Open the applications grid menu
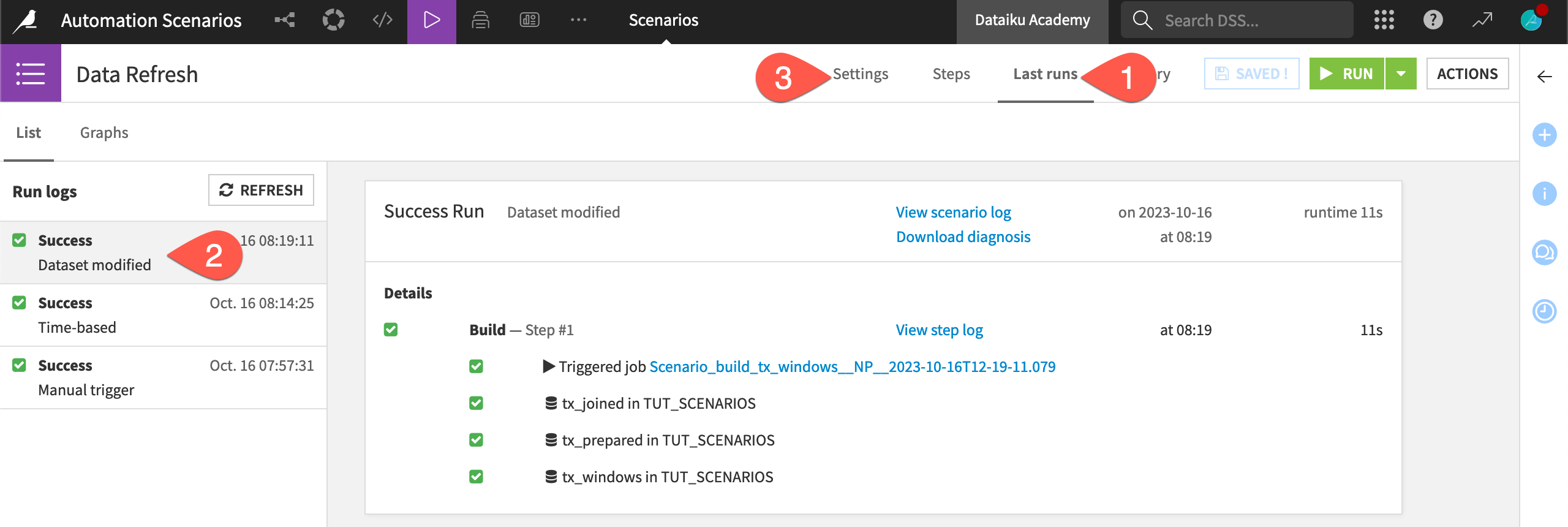The width and height of the screenshot is (1568, 527). click(x=1384, y=20)
